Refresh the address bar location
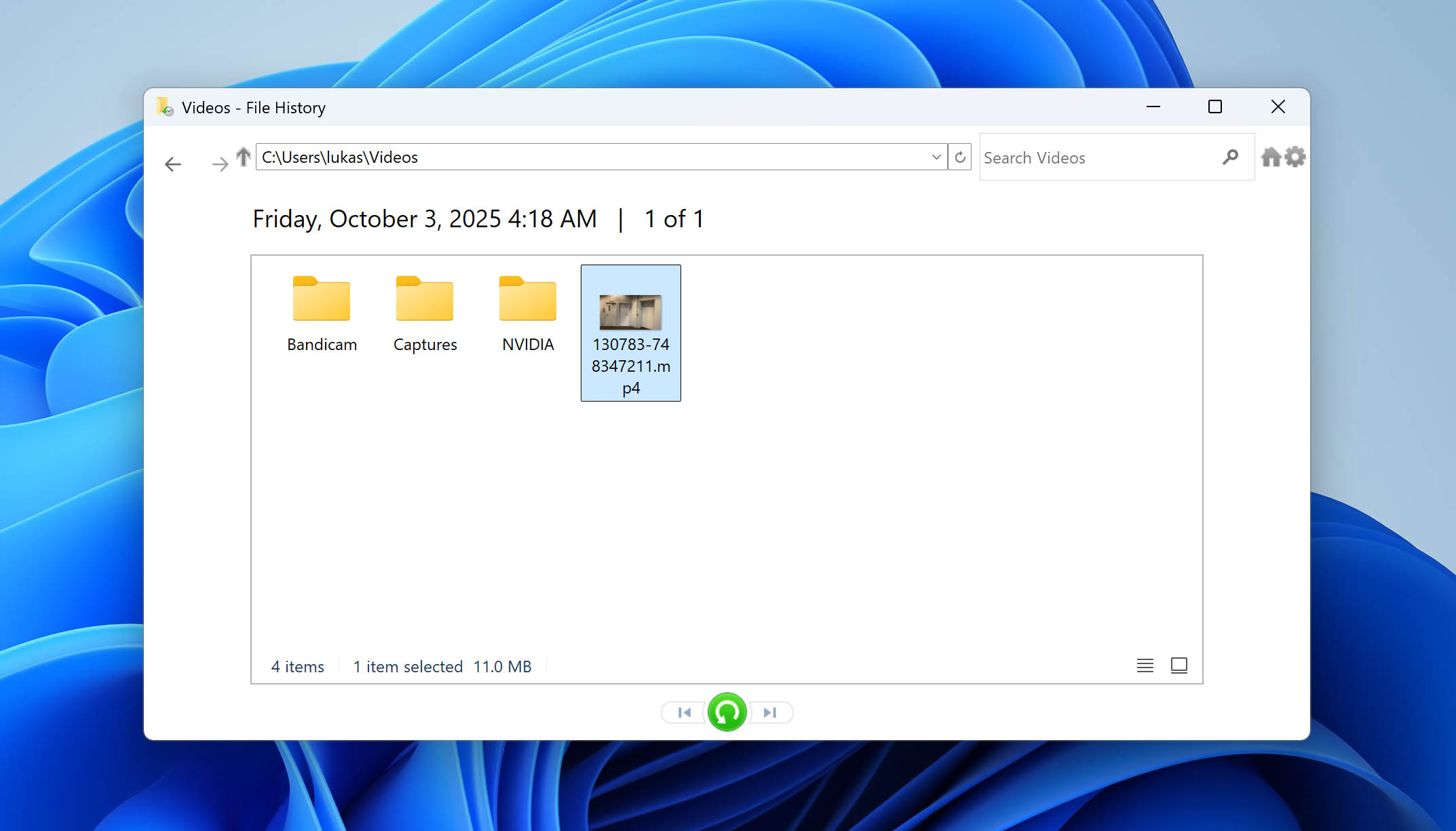Image resolution: width=1456 pixels, height=831 pixels. point(959,157)
